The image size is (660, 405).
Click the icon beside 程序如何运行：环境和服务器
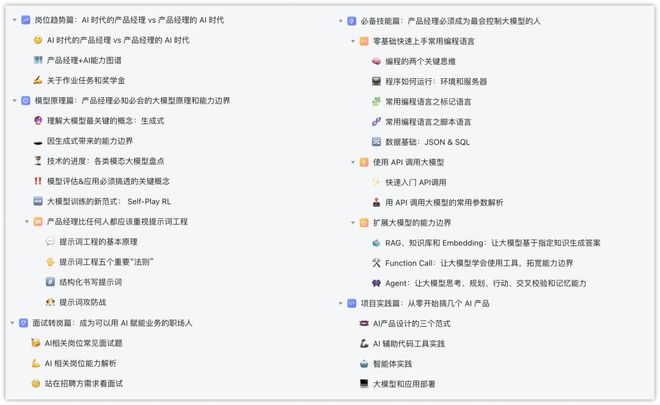tap(376, 81)
